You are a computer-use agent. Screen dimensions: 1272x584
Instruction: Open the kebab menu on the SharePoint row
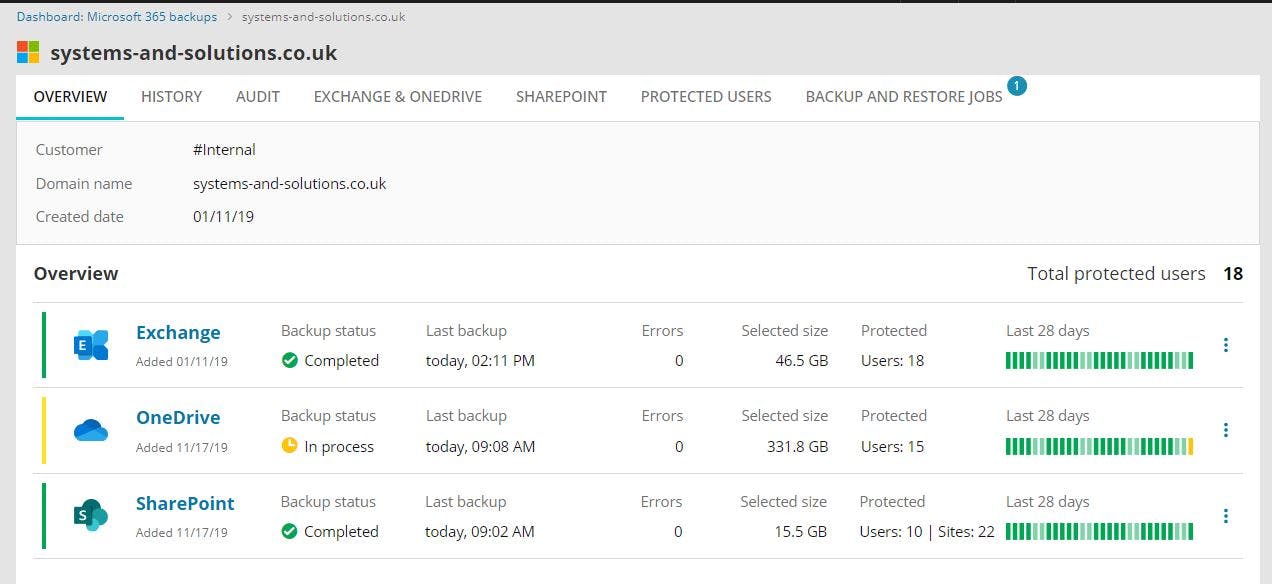point(1226,516)
